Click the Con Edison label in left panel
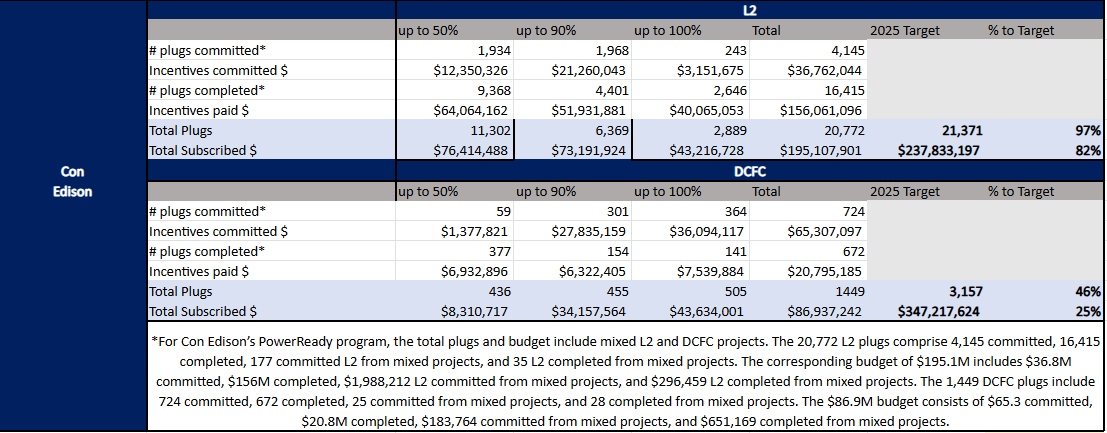 point(73,180)
